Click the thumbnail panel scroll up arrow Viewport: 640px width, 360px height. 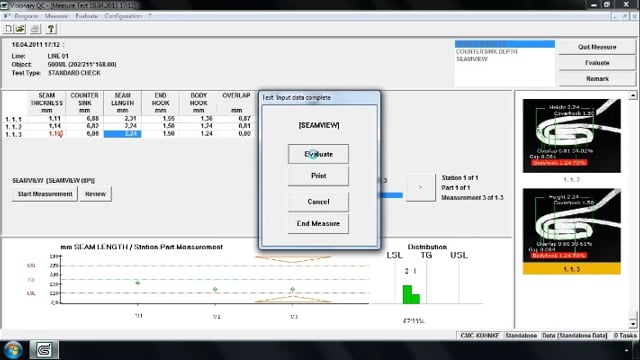coord(633,96)
